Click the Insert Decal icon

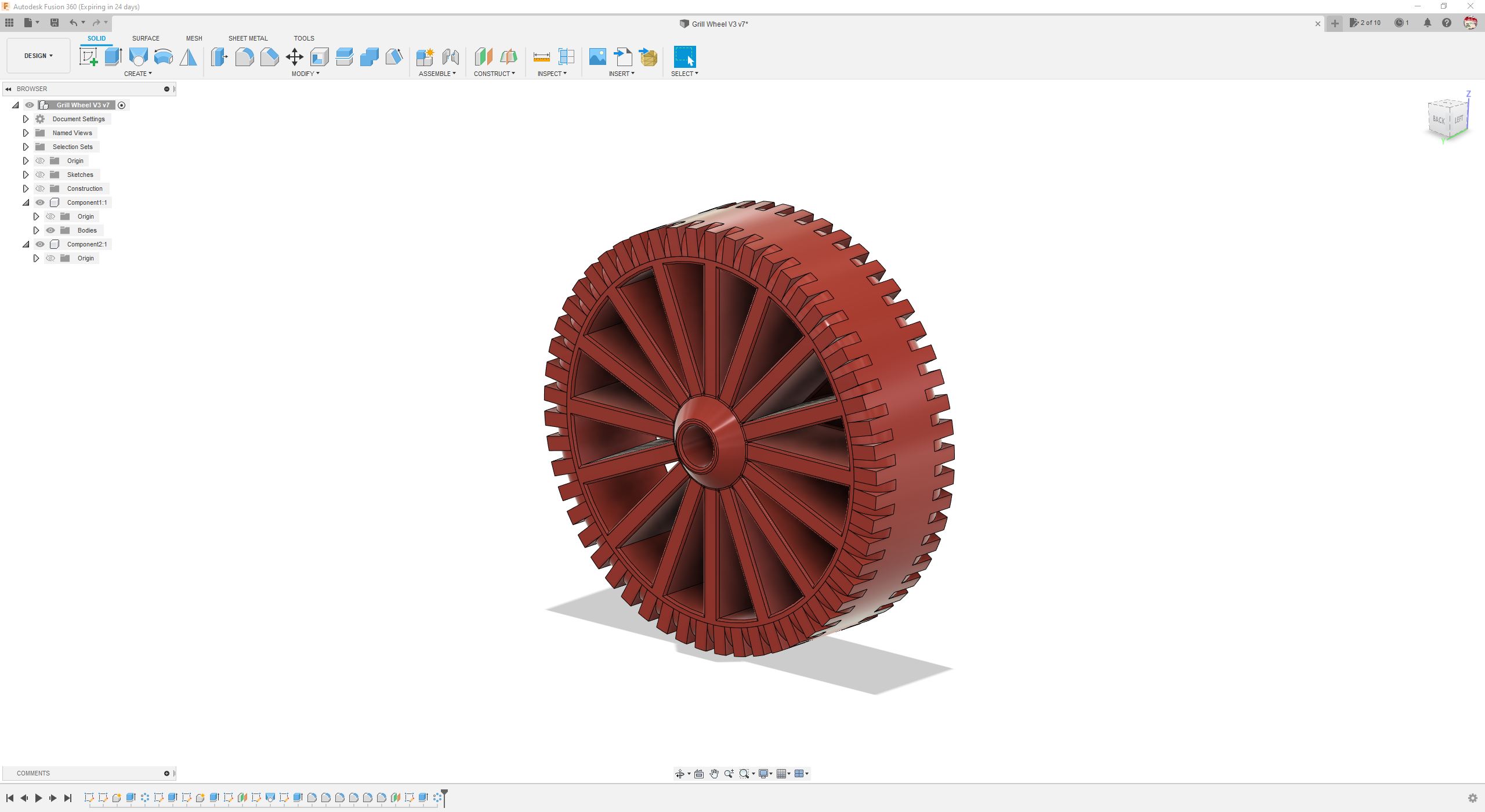[597, 57]
